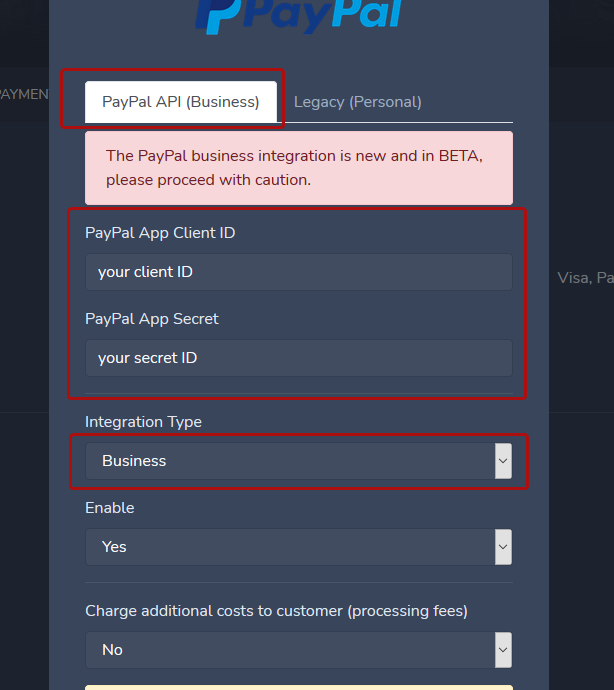
Task: Click the "Integration Type" label
Action: (143, 422)
